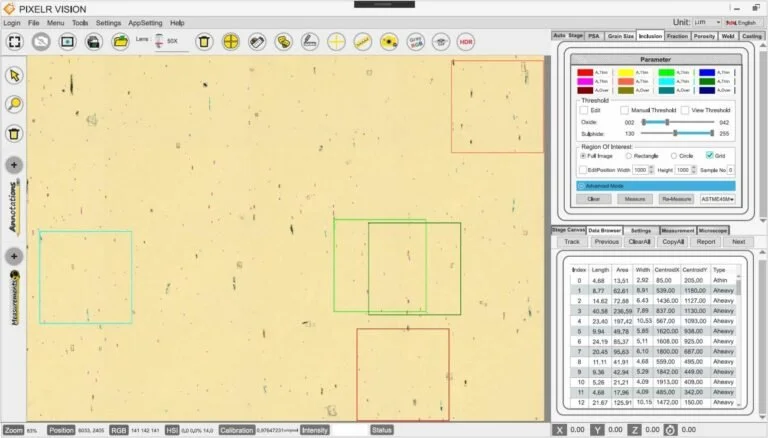Click the Sample No input field
This screenshot has width=768, height=438.
pos(730,170)
